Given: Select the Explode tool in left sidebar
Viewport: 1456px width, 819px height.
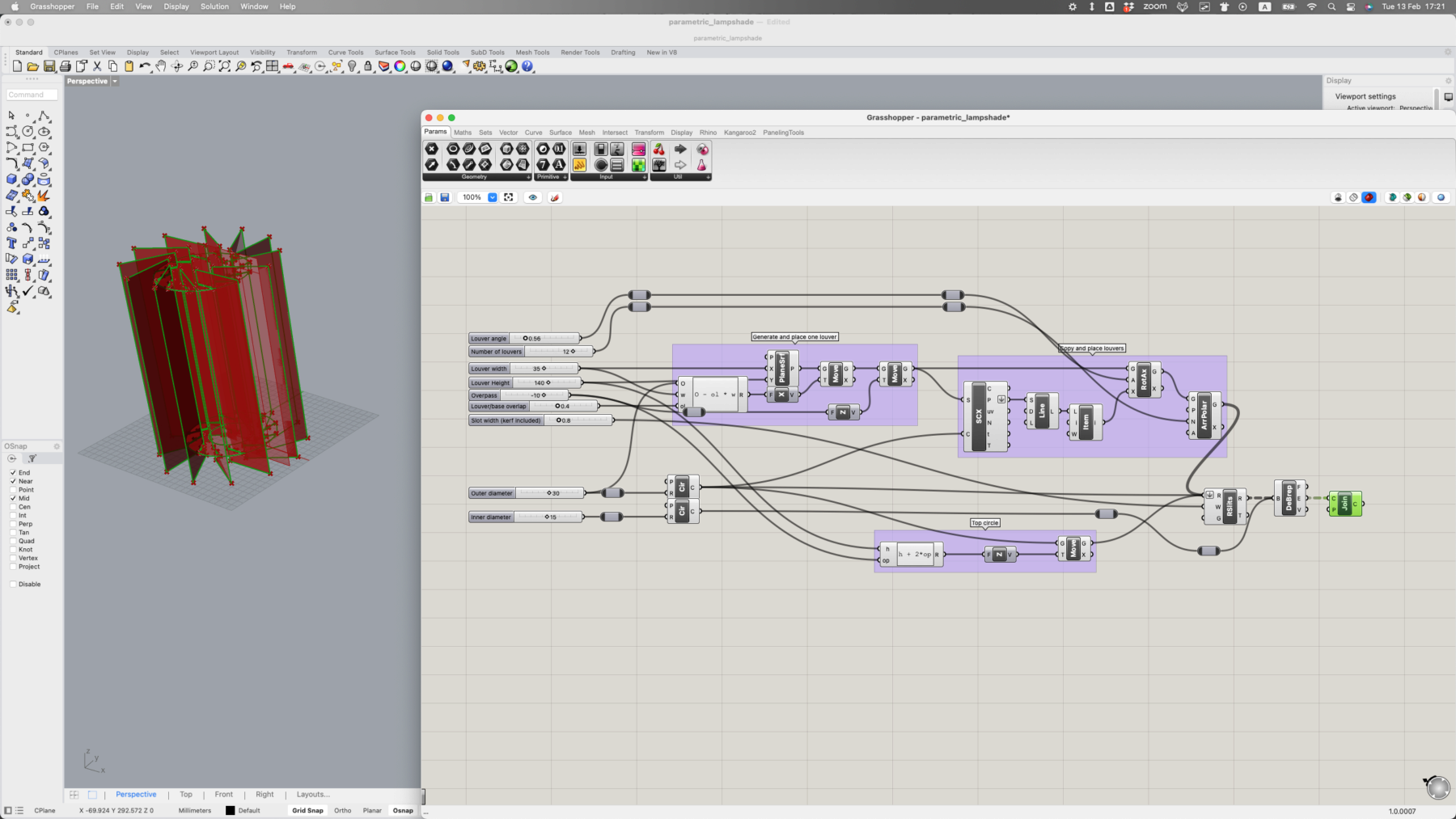Looking at the screenshot, I should pyautogui.click(x=44, y=195).
